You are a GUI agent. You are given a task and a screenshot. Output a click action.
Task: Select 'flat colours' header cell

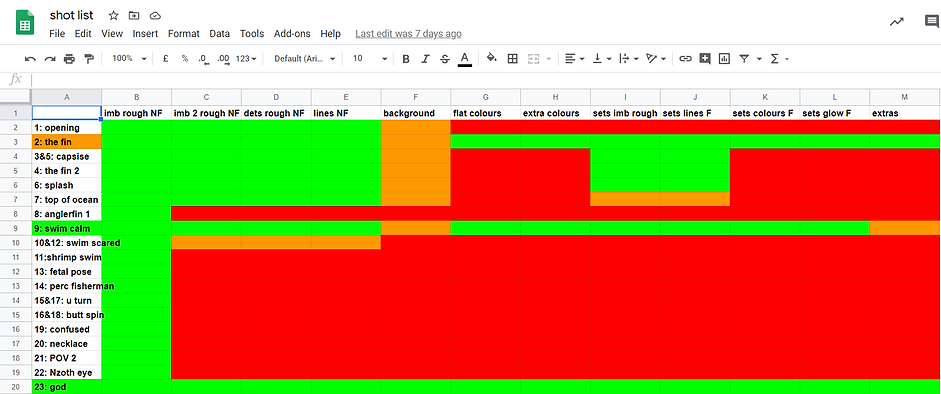(486, 113)
